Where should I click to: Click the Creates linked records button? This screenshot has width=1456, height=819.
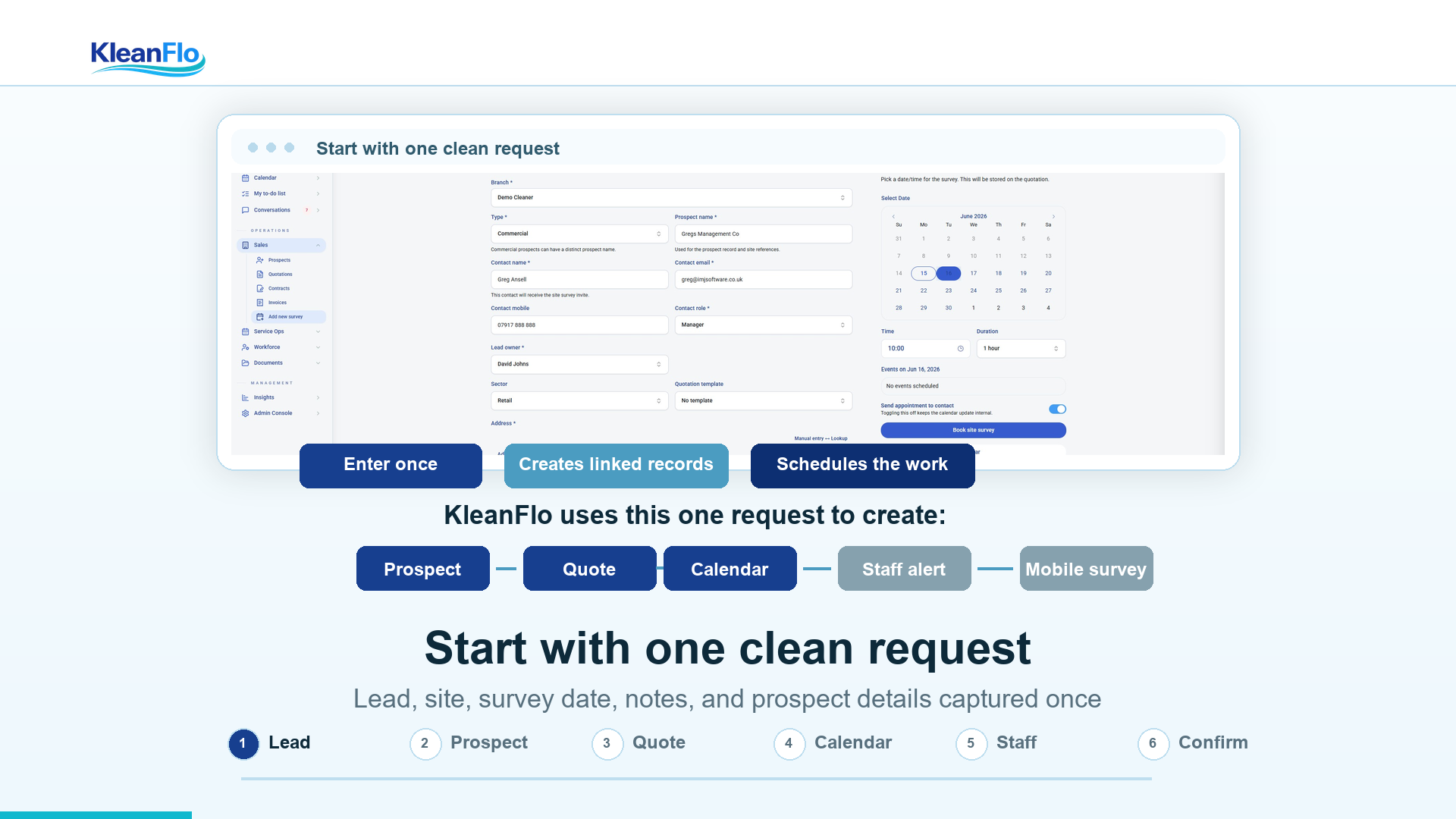[x=616, y=466]
